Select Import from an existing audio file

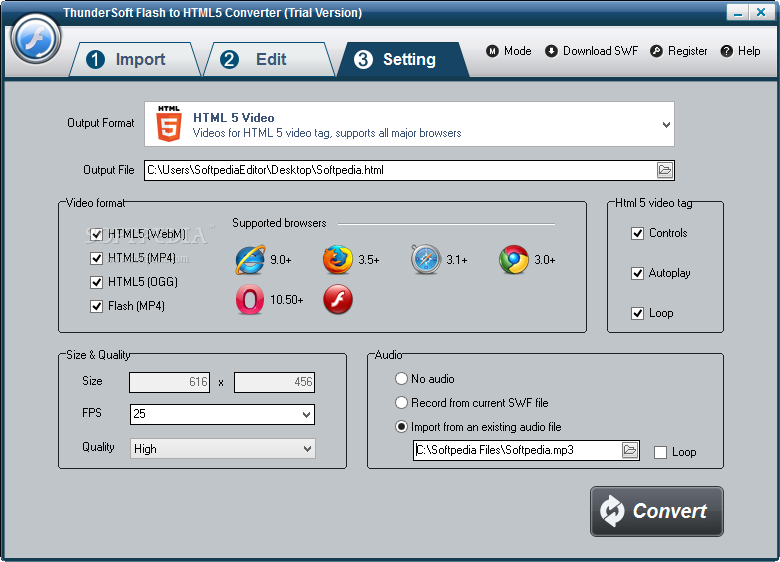pyautogui.click(x=401, y=427)
